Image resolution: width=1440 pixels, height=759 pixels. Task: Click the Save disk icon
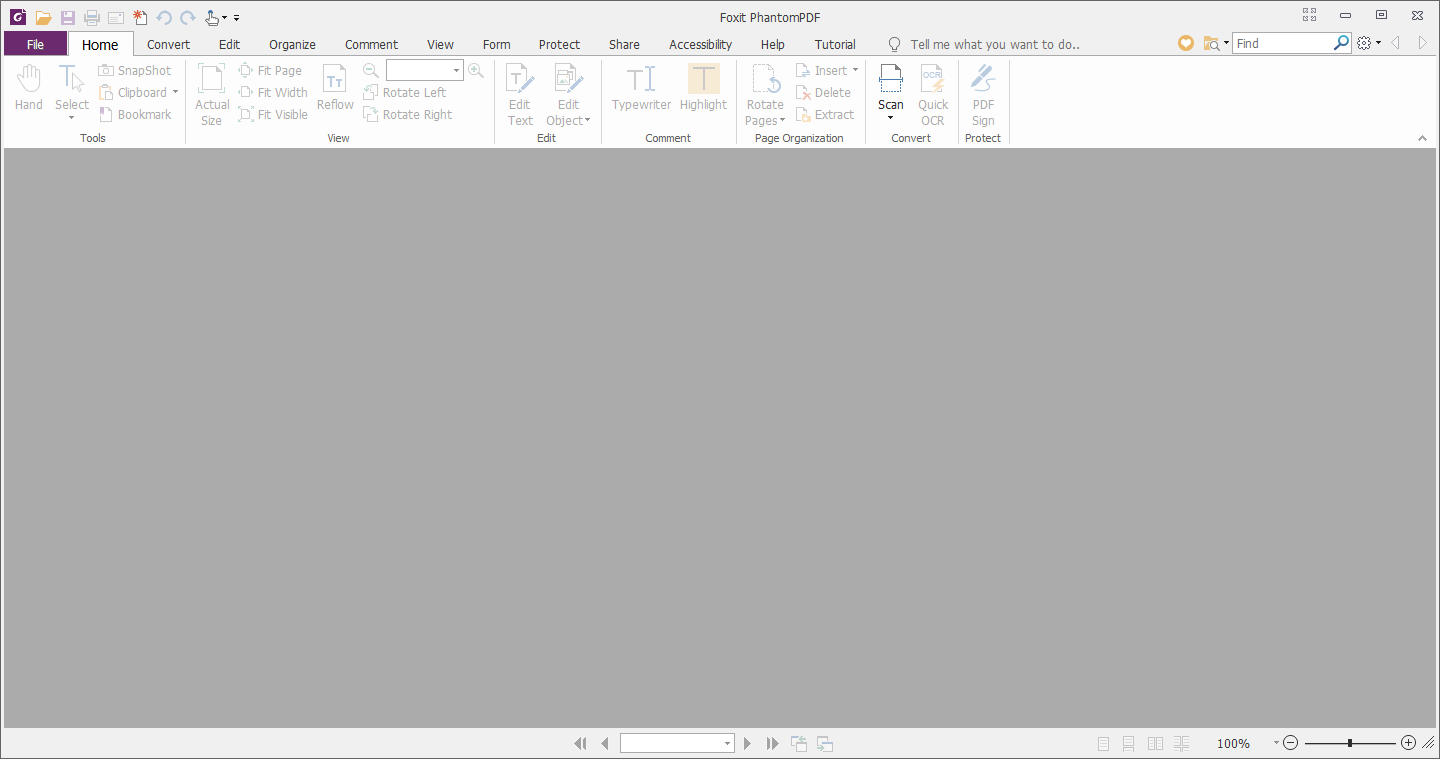point(68,17)
